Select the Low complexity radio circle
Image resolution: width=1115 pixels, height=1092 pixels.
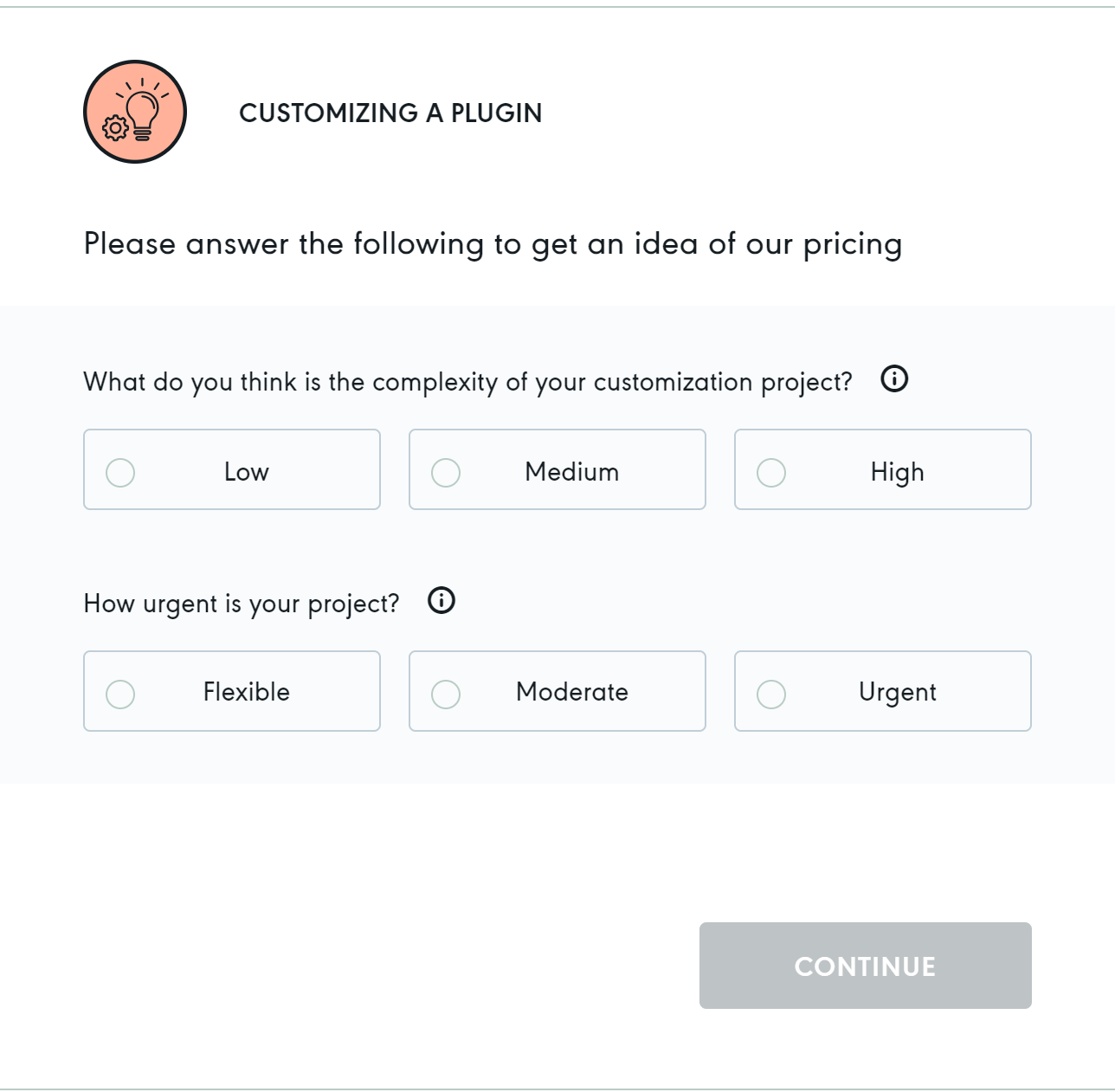(120, 473)
